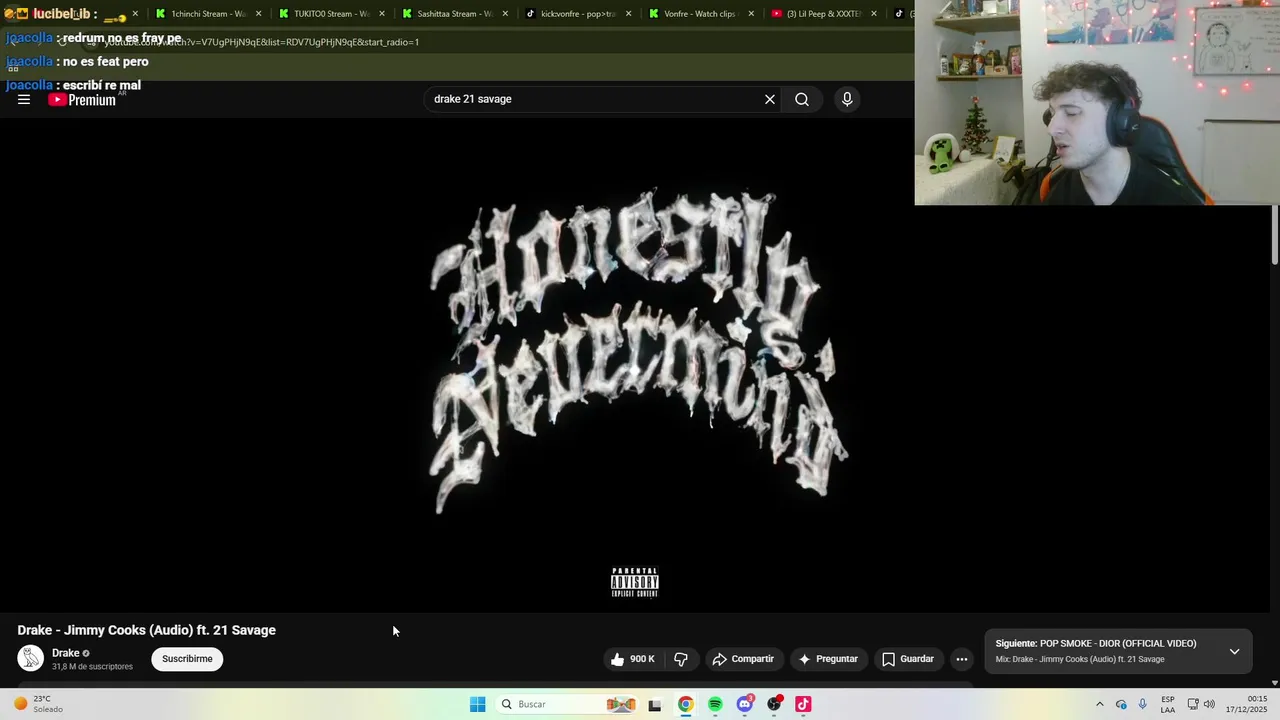Run search with magnifying glass button
Image resolution: width=1280 pixels, height=720 pixels.
click(802, 99)
